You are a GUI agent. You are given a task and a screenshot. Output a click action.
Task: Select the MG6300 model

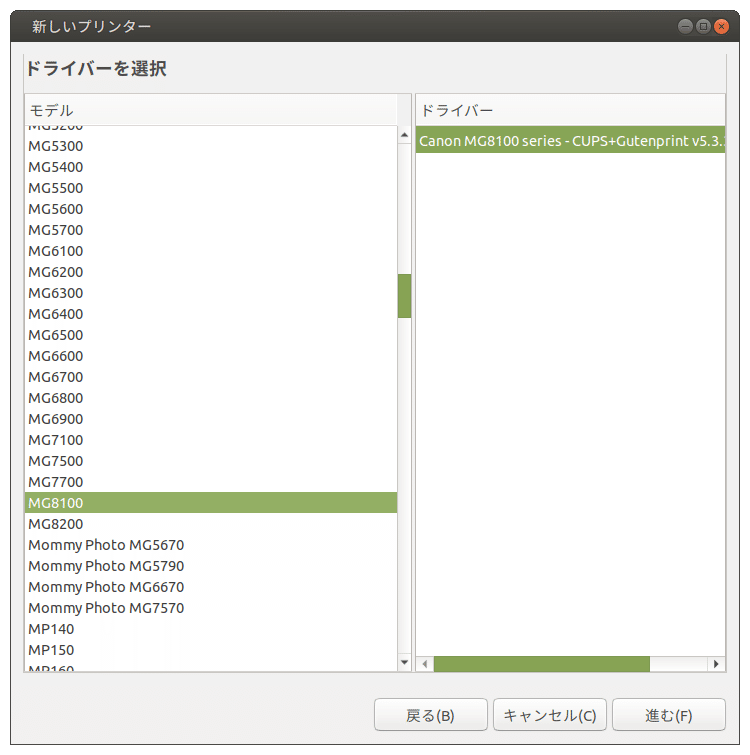pyautogui.click(x=211, y=293)
